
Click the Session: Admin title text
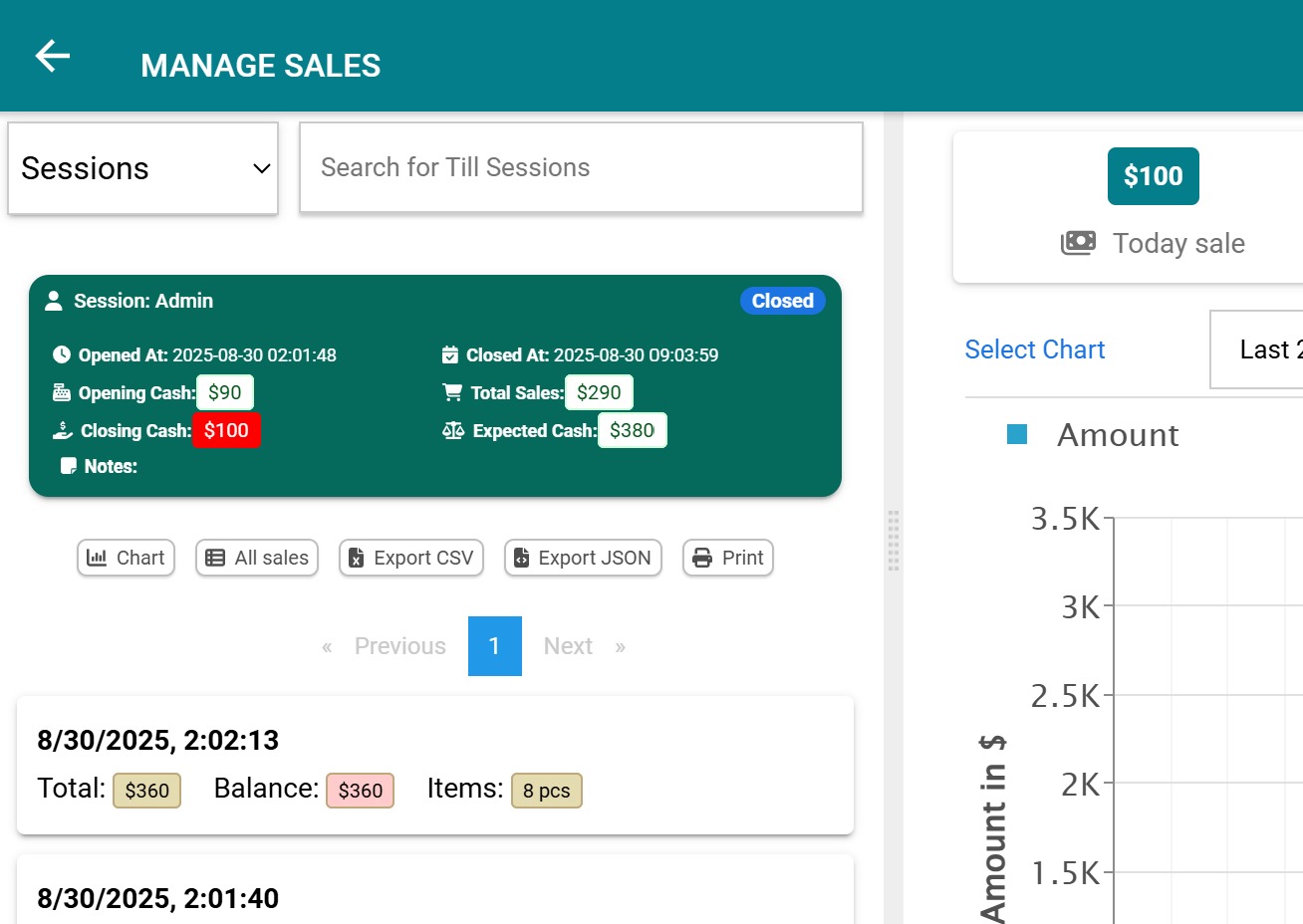[x=143, y=301]
